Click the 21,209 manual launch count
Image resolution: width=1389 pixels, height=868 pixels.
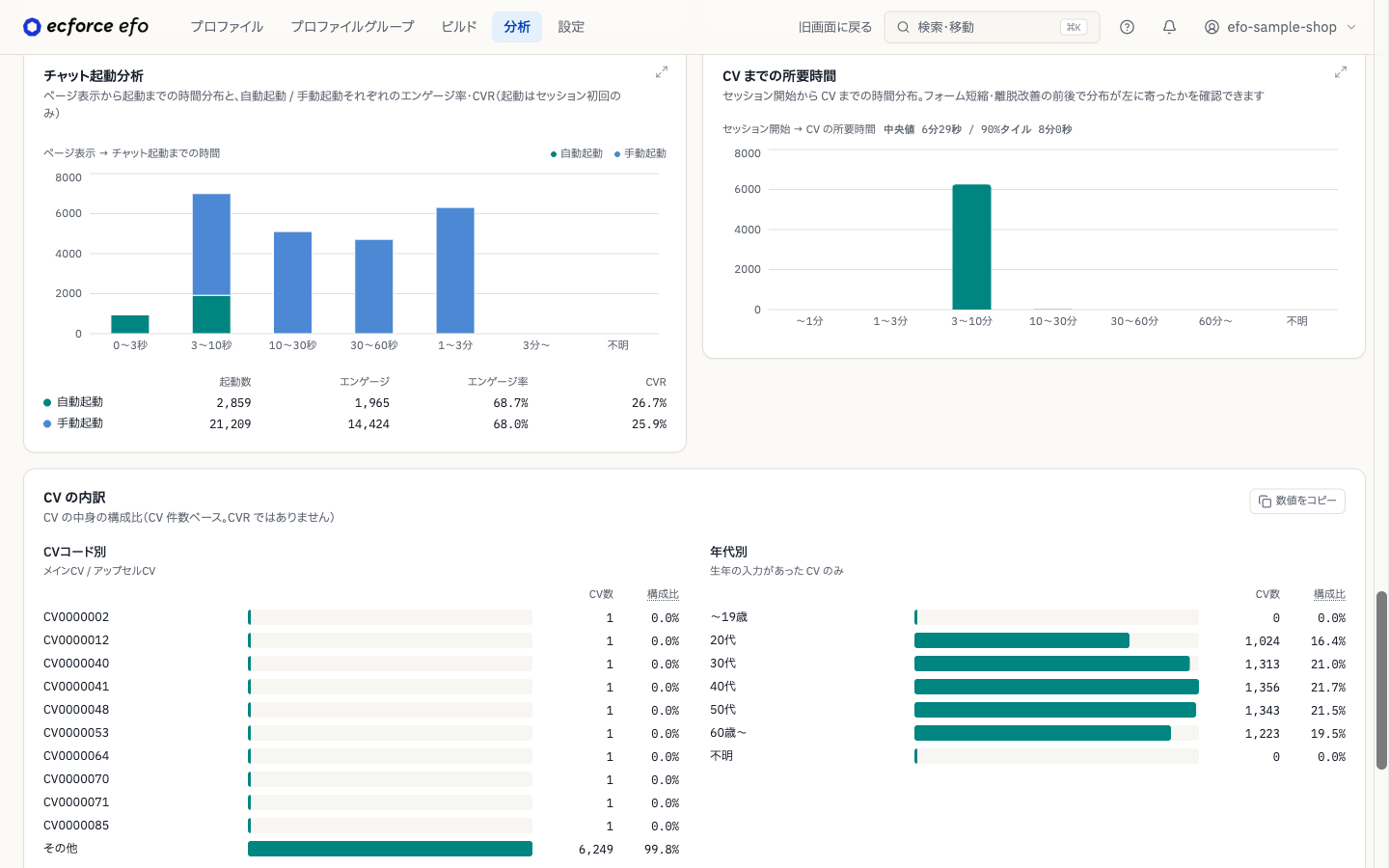(230, 424)
